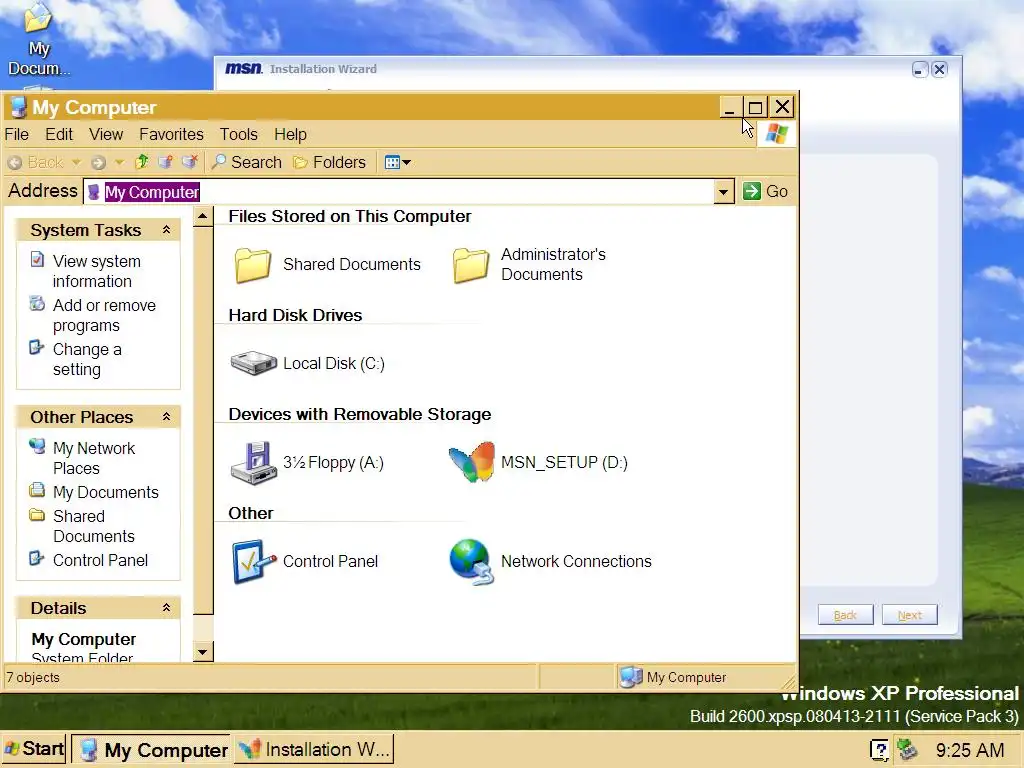Click the 7 objects status bar text
Viewport: 1024px width, 768px height.
point(33,678)
